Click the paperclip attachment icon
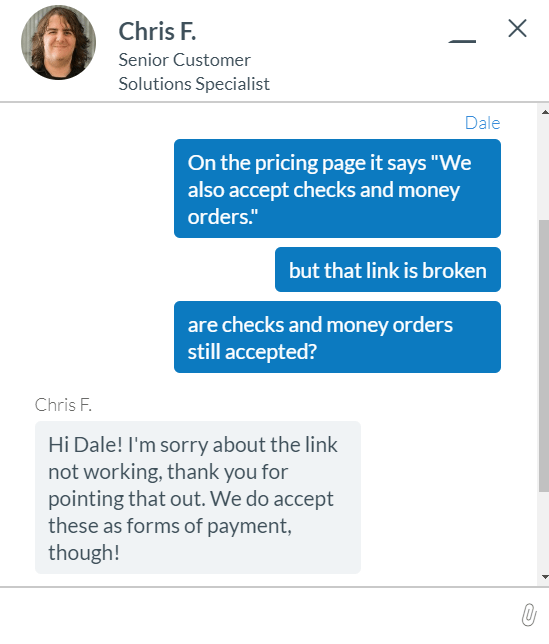 tap(529, 614)
